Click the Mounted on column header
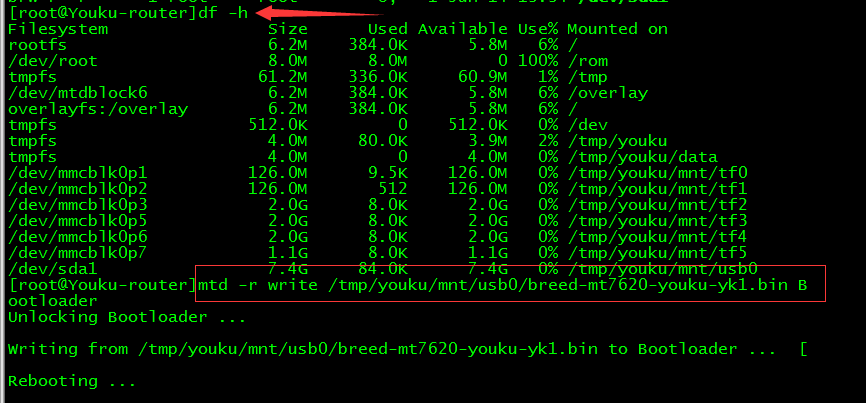 pos(617,29)
